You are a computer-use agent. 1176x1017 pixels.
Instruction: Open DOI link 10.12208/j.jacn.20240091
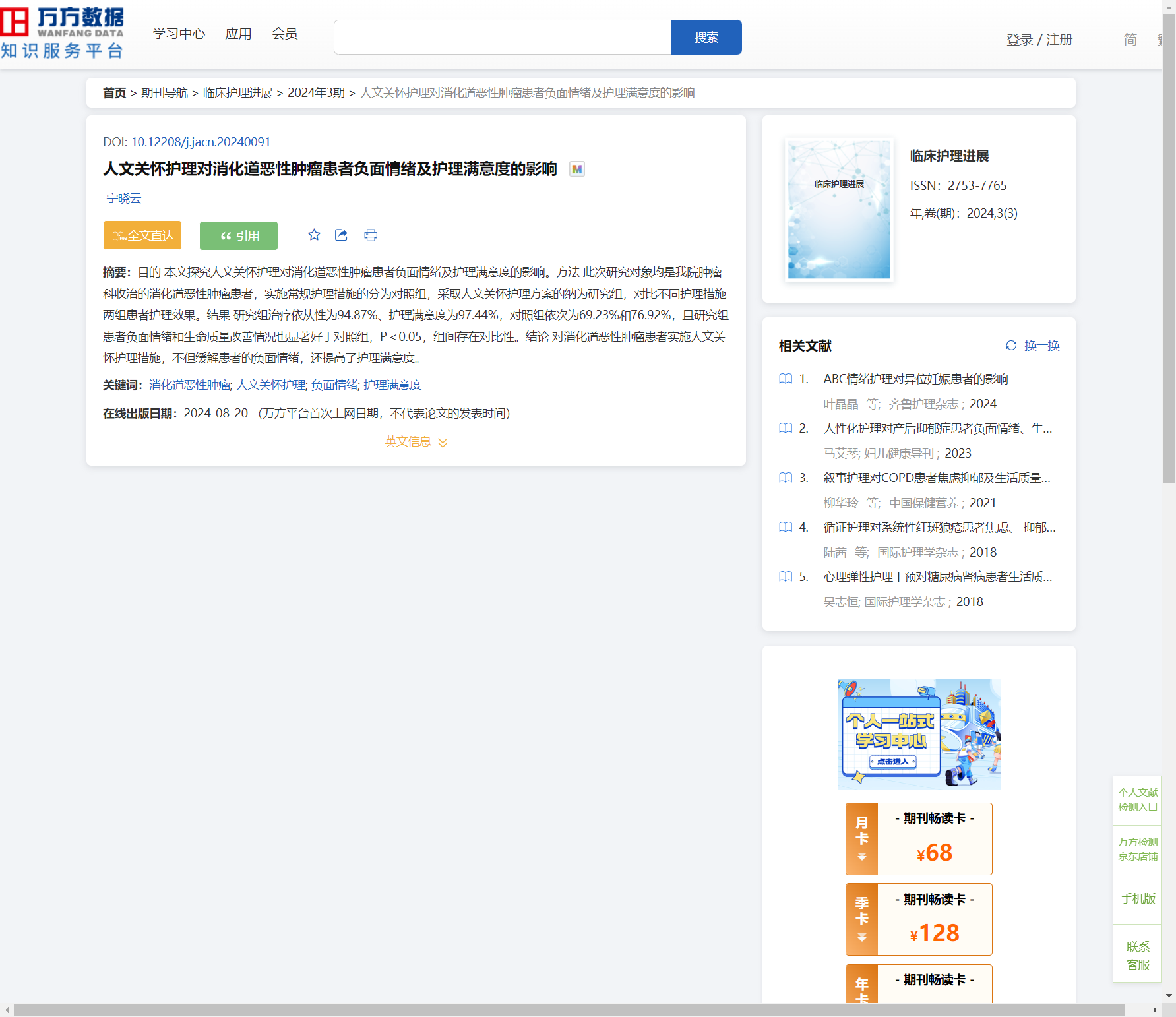(201, 142)
